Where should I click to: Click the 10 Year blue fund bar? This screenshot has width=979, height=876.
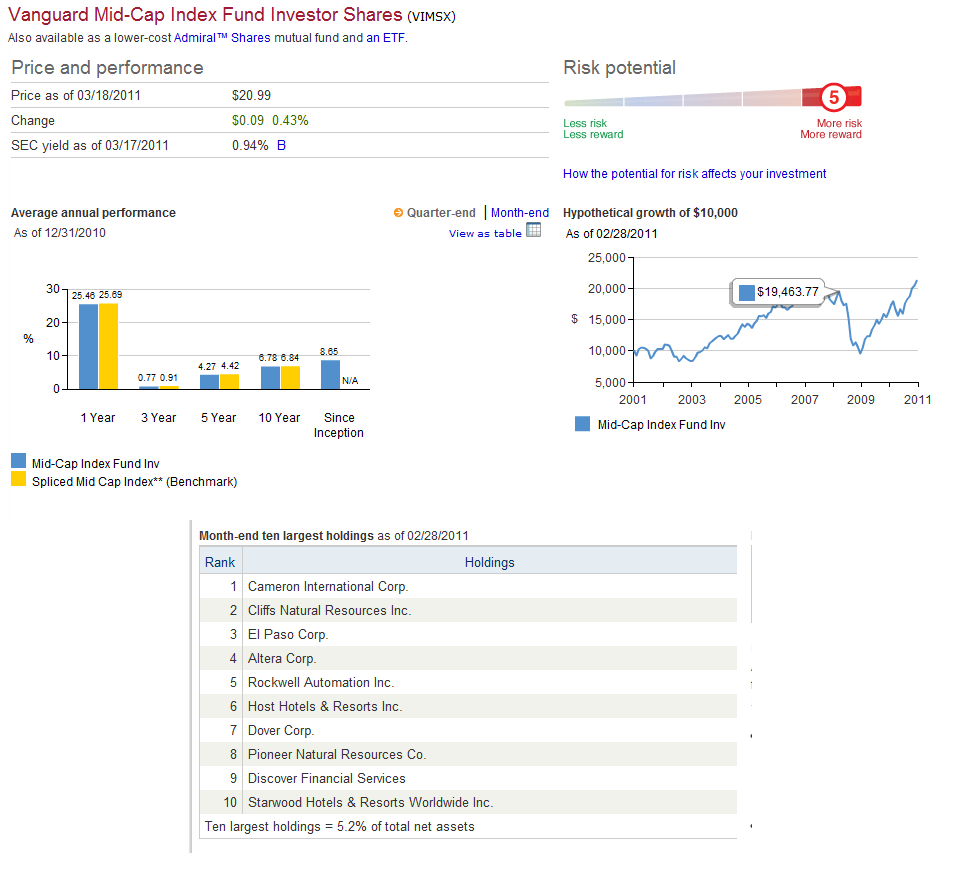coord(270,378)
